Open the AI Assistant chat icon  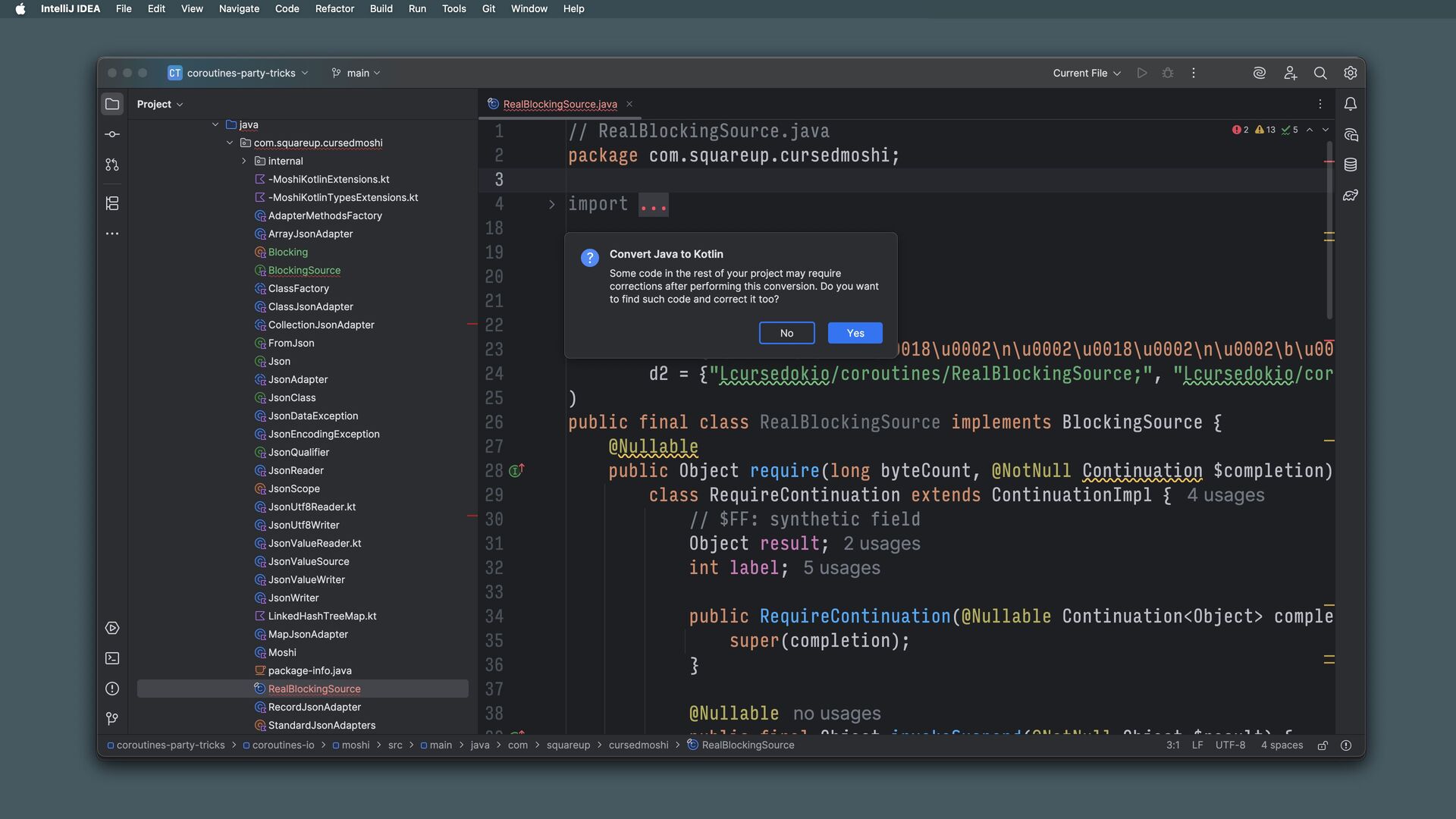point(1351,134)
